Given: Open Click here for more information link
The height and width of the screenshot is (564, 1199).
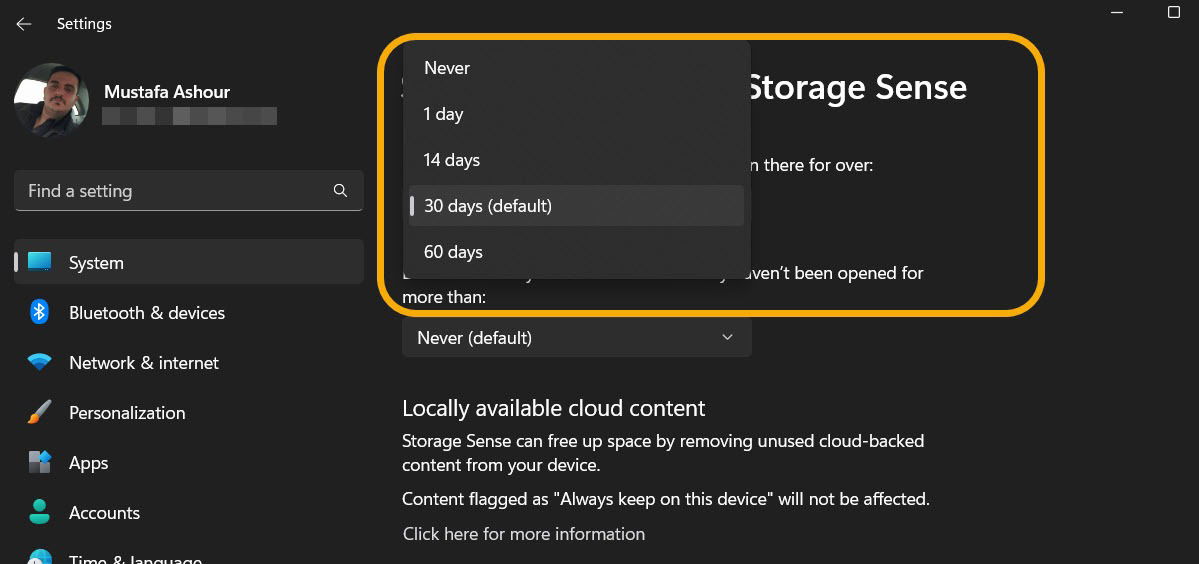Looking at the screenshot, I should click(524, 533).
